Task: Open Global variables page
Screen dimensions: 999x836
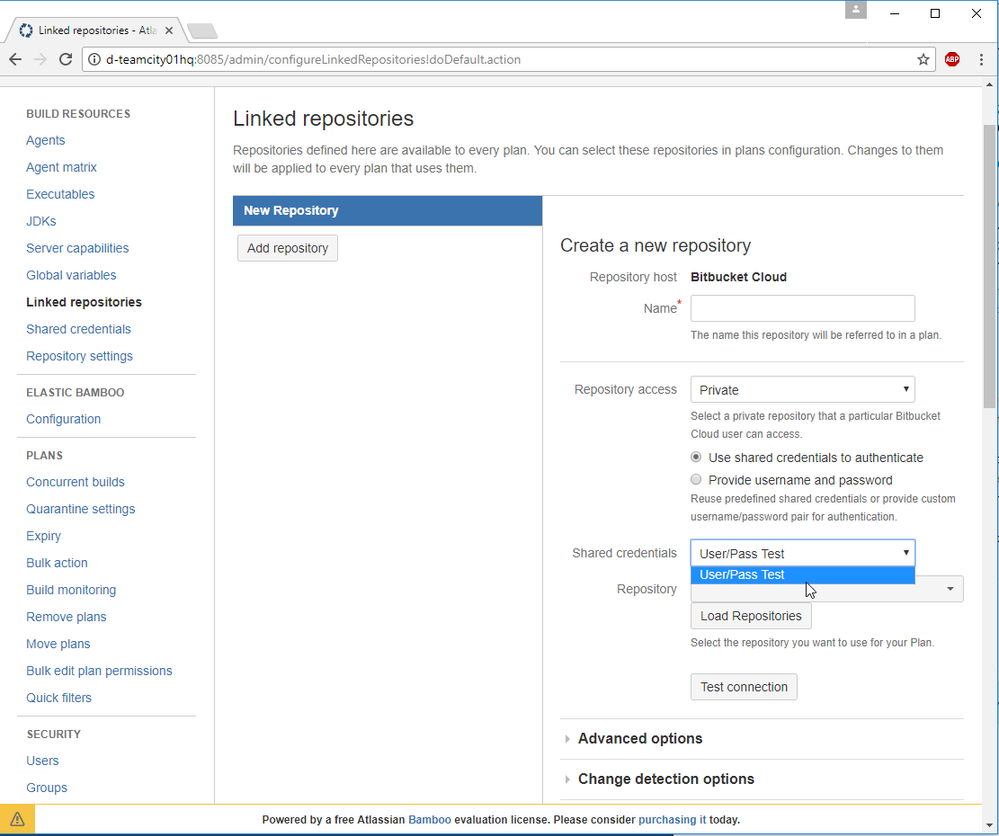Action: click(x=71, y=275)
